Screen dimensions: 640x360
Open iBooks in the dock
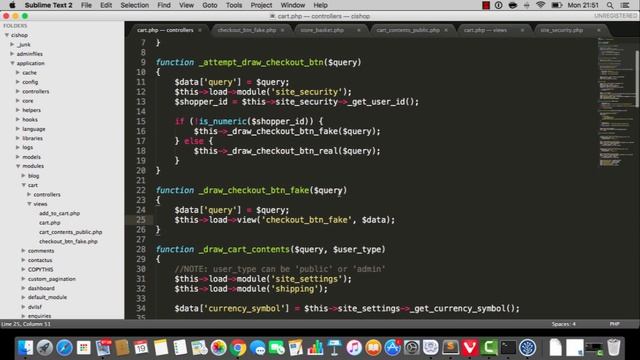pos(373,348)
